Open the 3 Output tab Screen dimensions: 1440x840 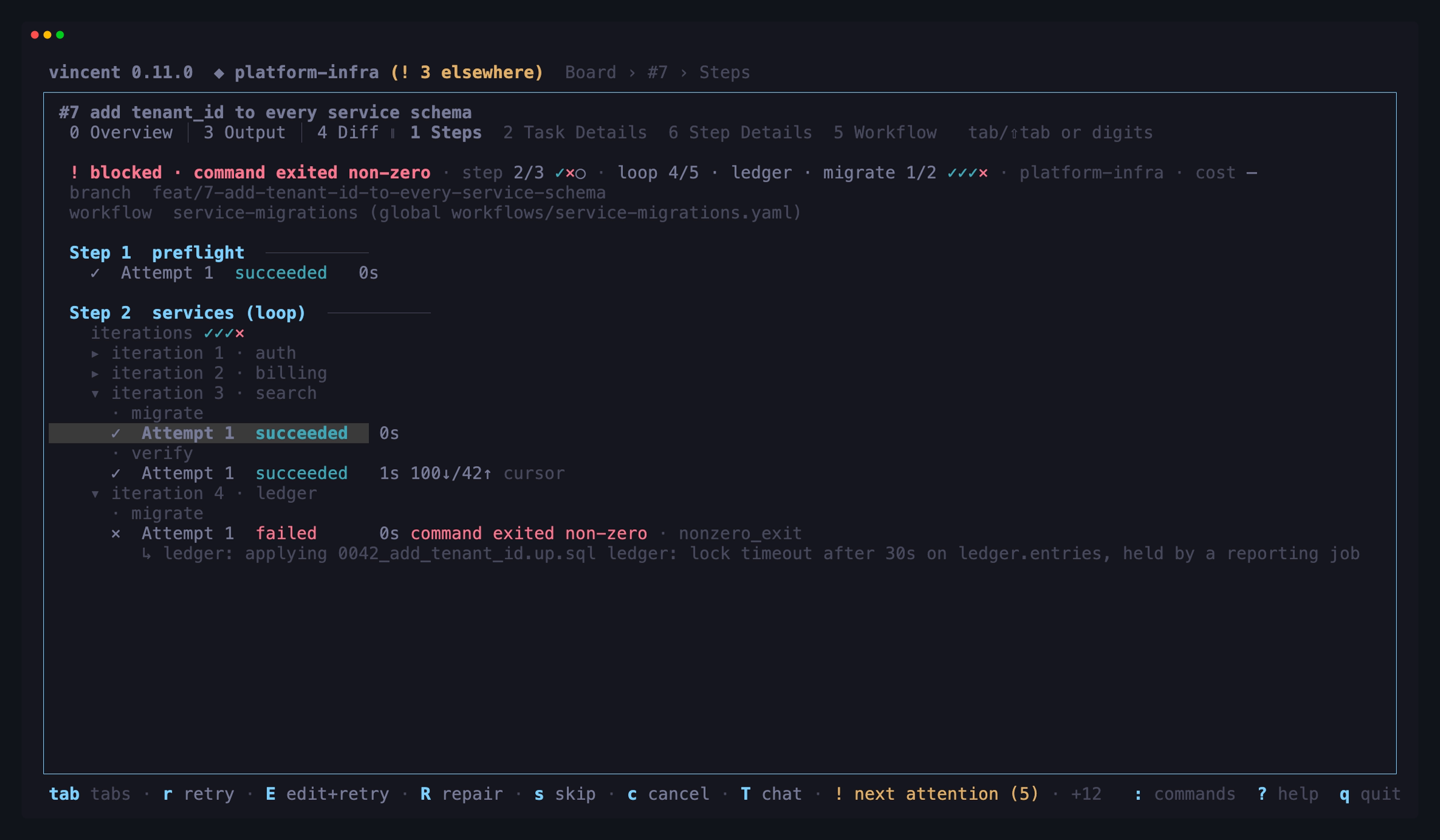tap(244, 133)
